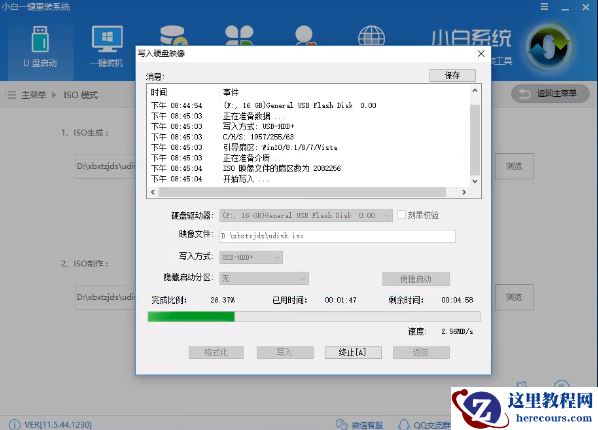Open the hamburger menu in title bar
The image size is (598, 430).
[x=544, y=6]
